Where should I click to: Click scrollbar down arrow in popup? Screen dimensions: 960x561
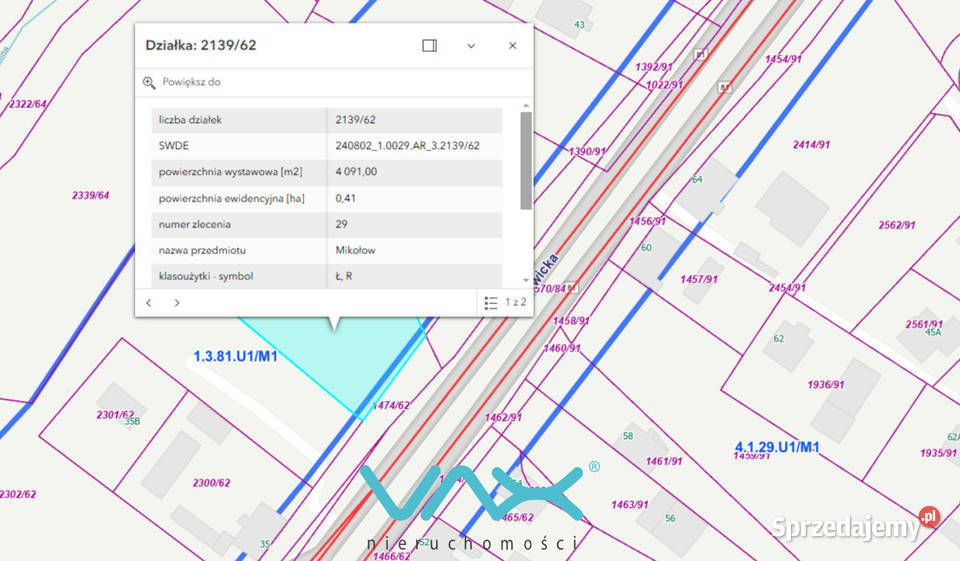pos(526,280)
